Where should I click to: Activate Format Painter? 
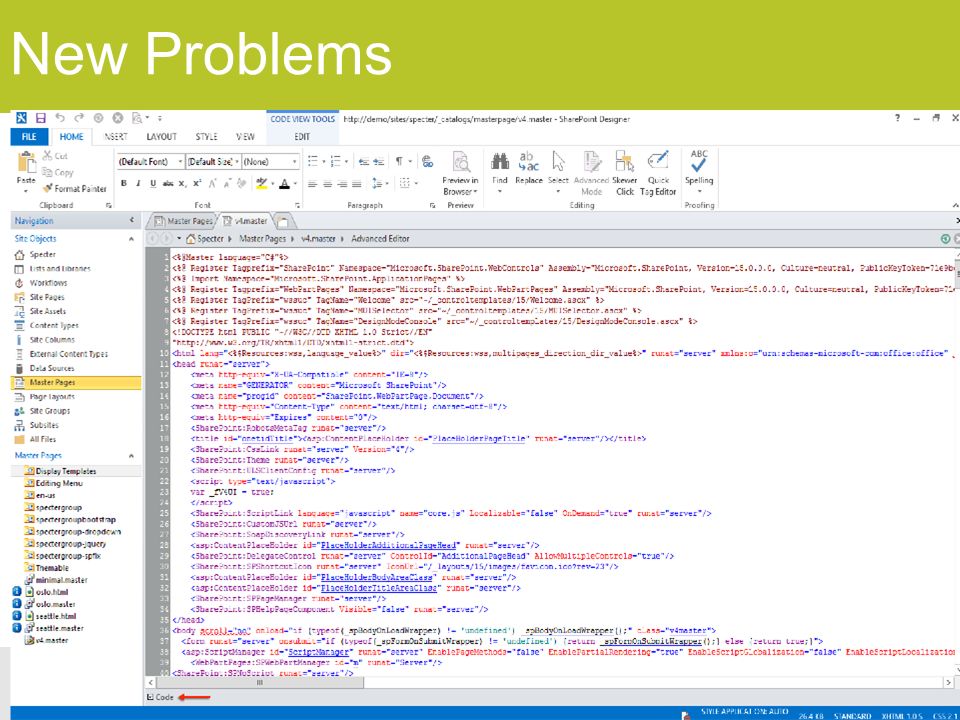click(74, 189)
